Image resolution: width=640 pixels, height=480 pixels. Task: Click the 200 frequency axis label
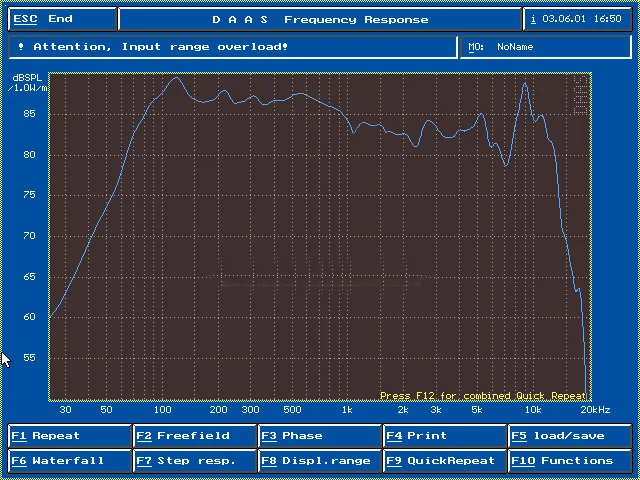click(218, 409)
